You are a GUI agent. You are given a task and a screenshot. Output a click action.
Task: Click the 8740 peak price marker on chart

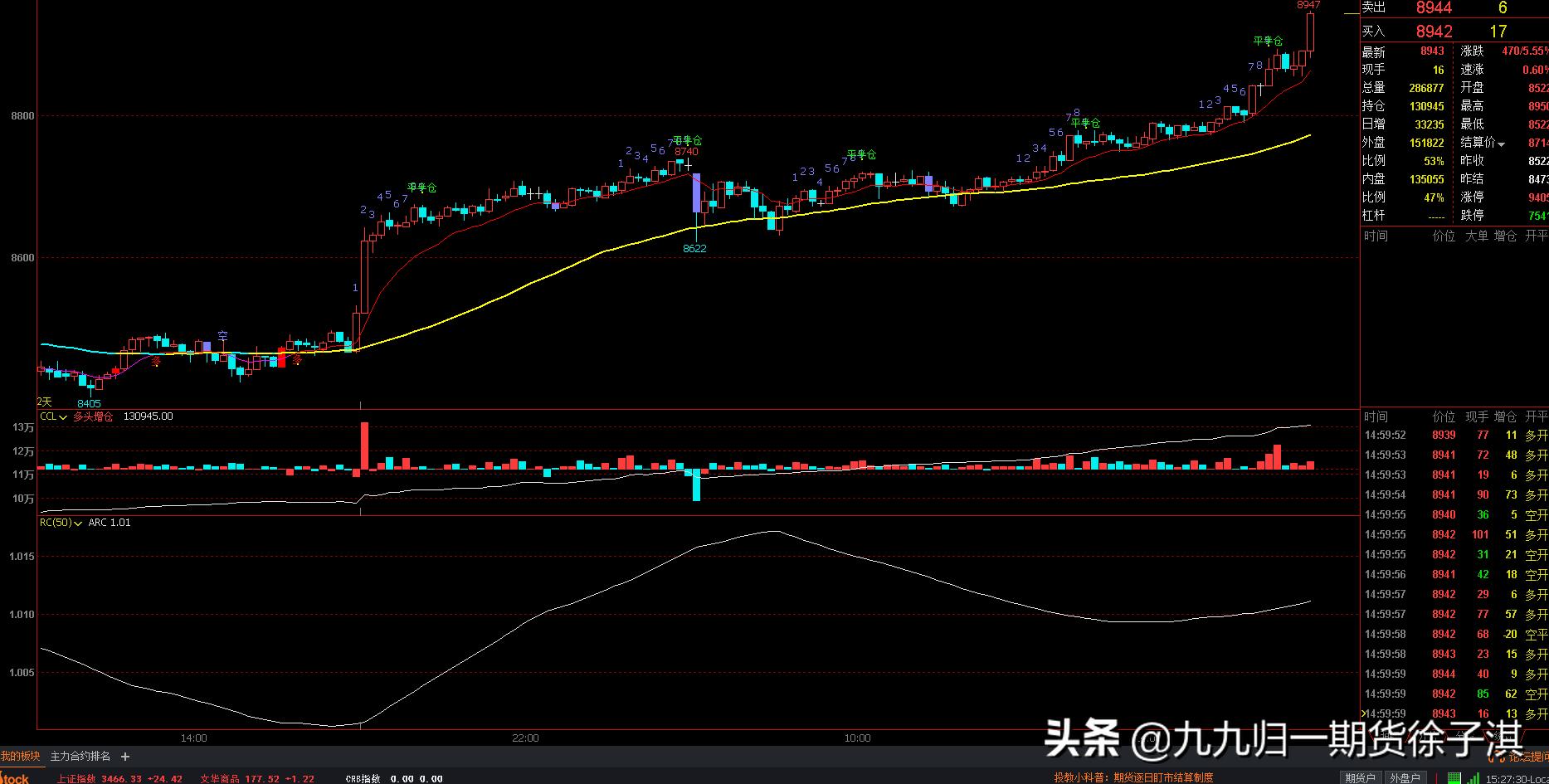(x=686, y=152)
